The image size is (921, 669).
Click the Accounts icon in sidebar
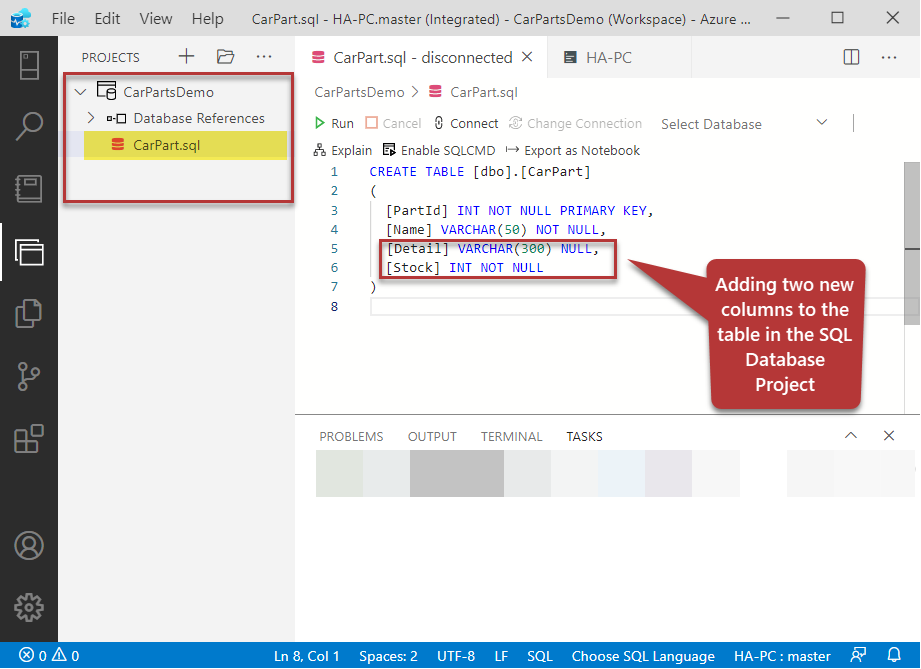(x=29, y=545)
